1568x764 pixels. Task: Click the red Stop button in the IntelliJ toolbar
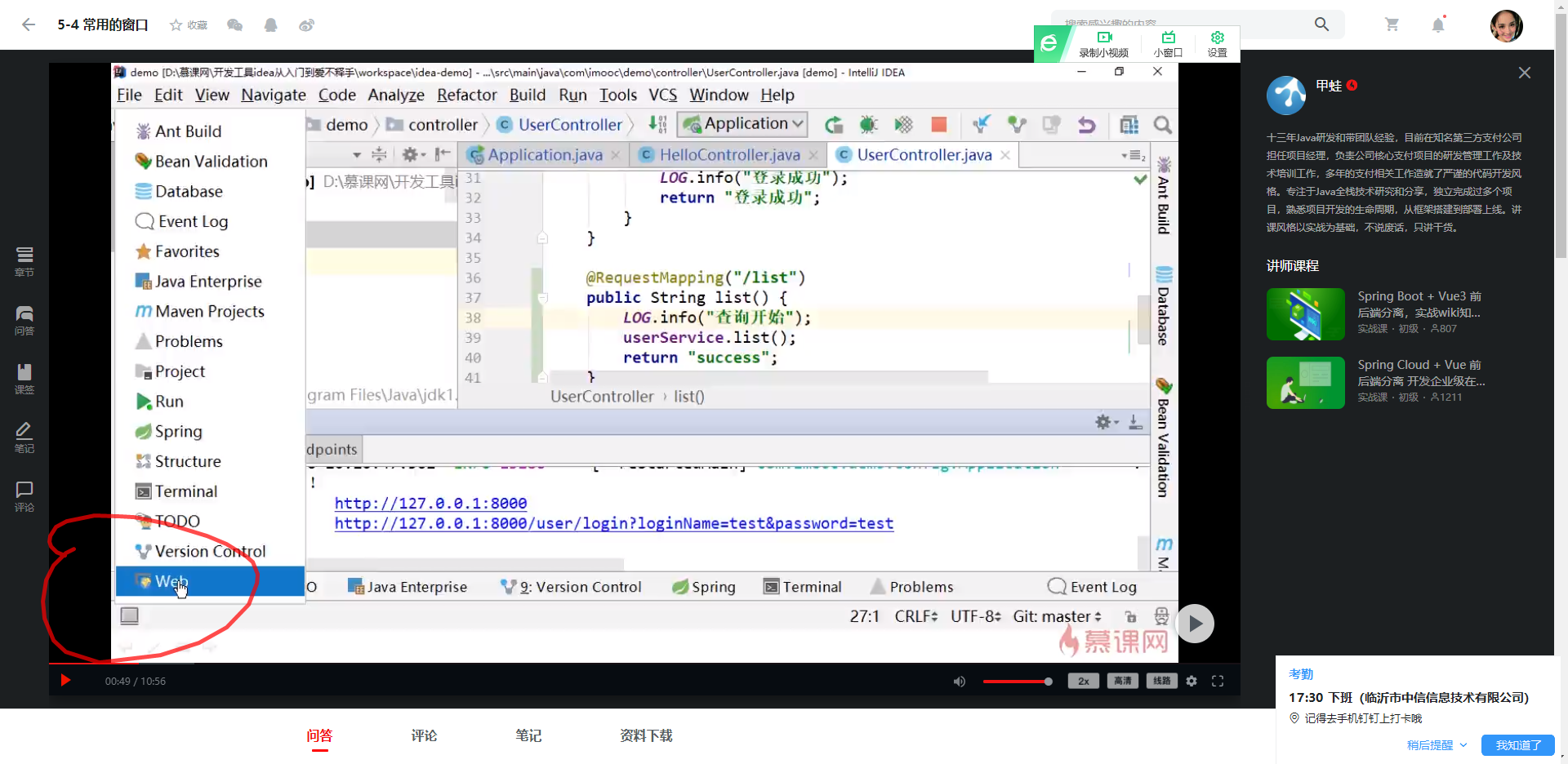point(939,124)
